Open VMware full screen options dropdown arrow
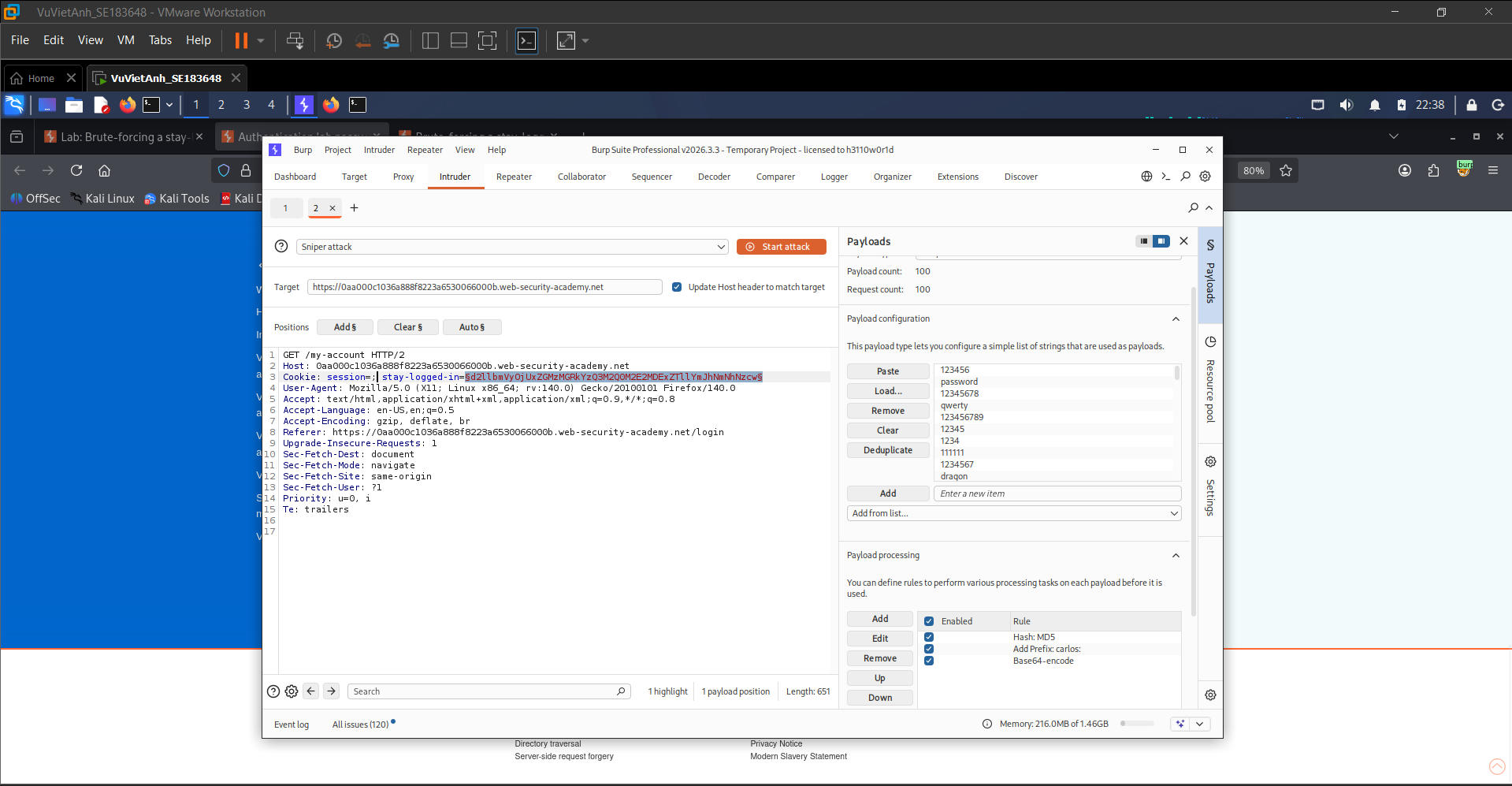The image size is (1512, 786). point(585,40)
